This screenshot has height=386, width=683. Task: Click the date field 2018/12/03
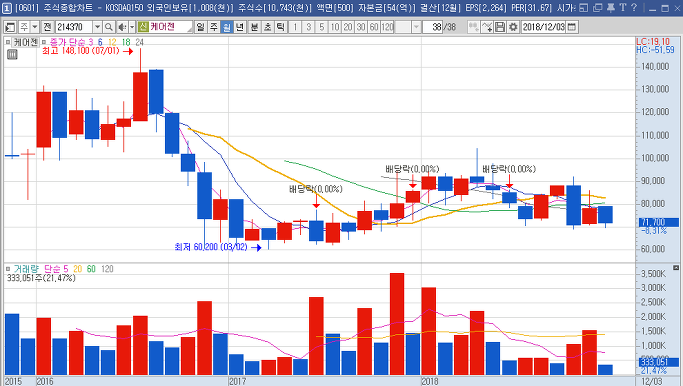coord(544,27)
